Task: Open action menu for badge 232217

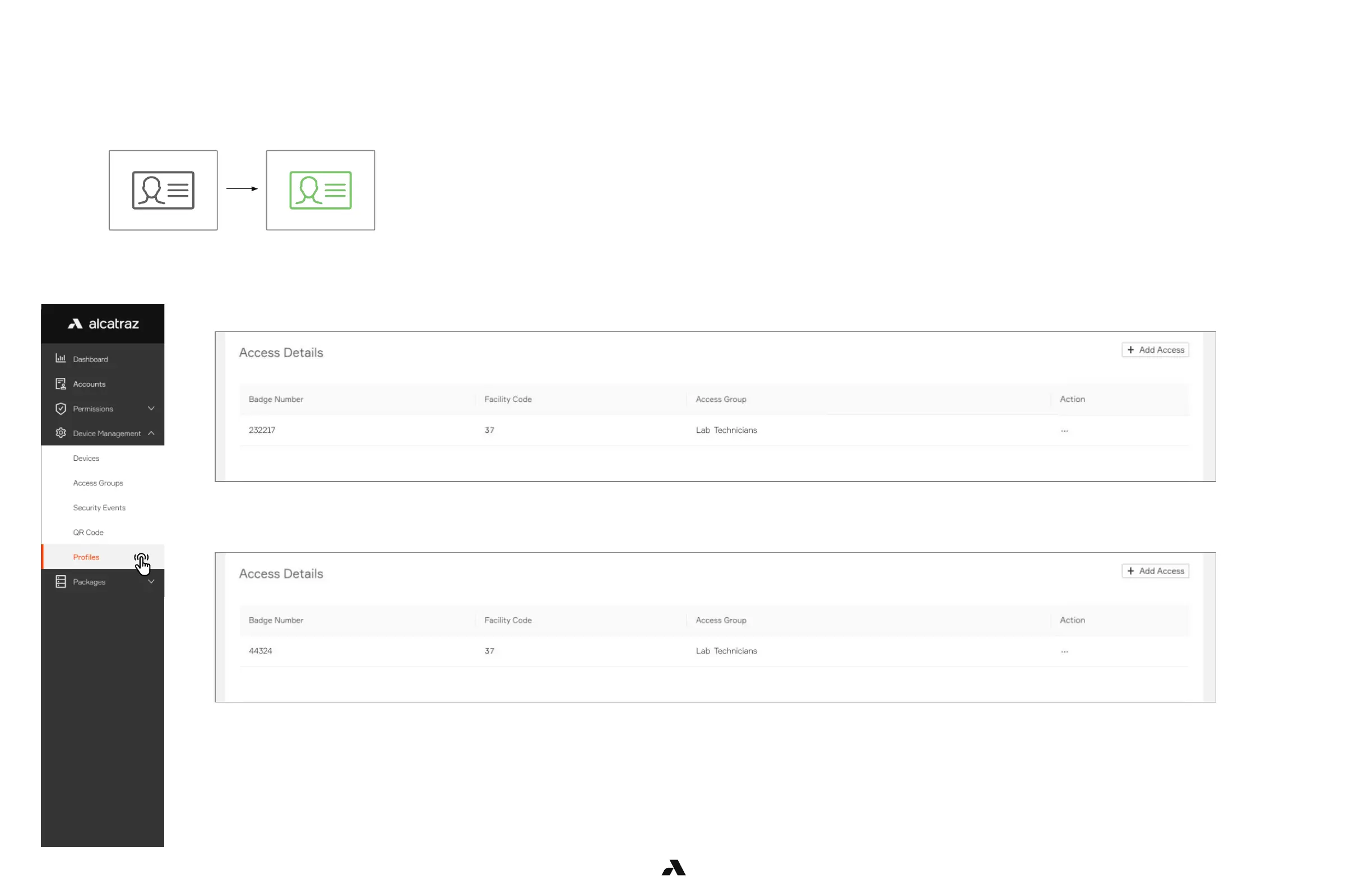Action: (1065, 431)
